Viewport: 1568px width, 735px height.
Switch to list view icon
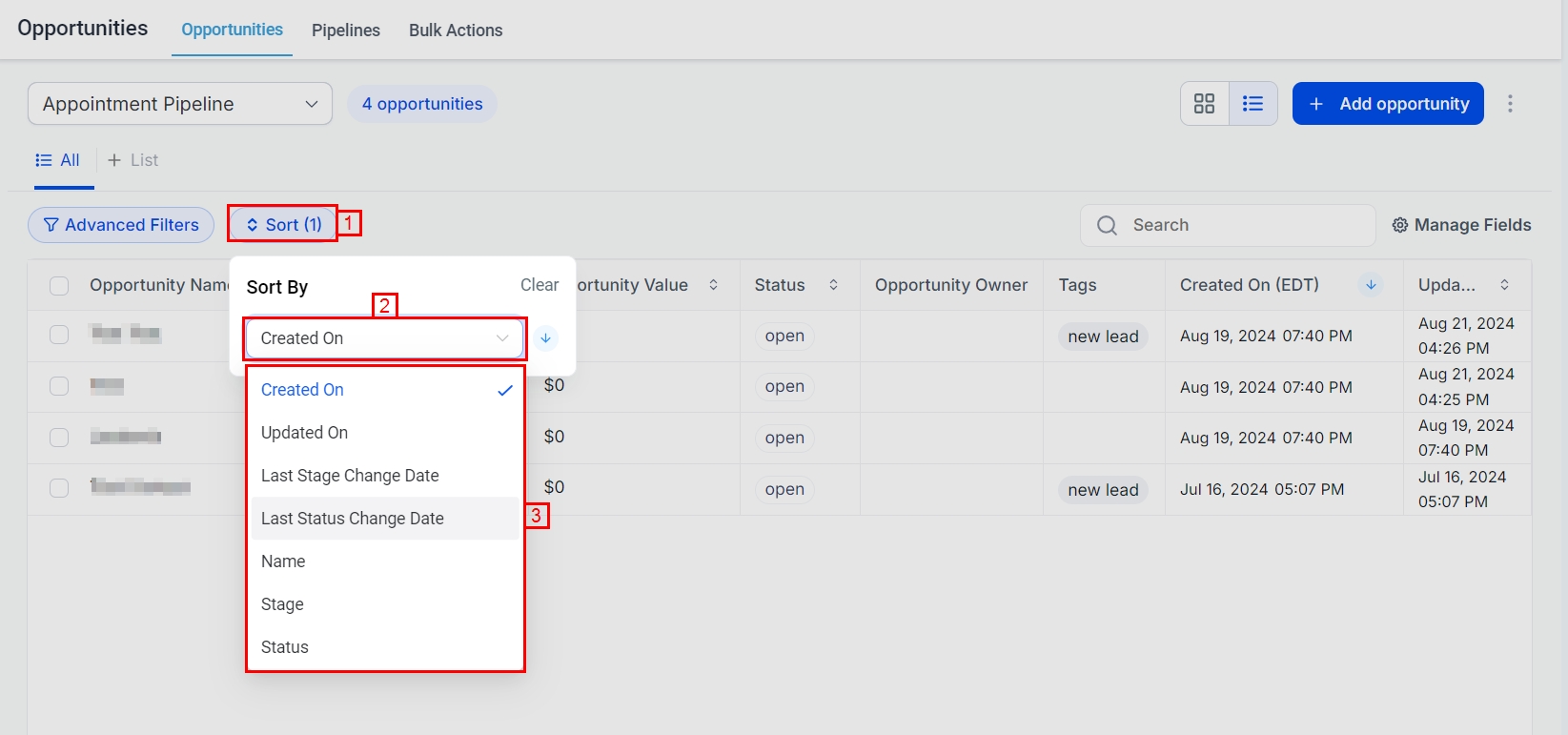pyautogui.click(x=1252, y=104)
